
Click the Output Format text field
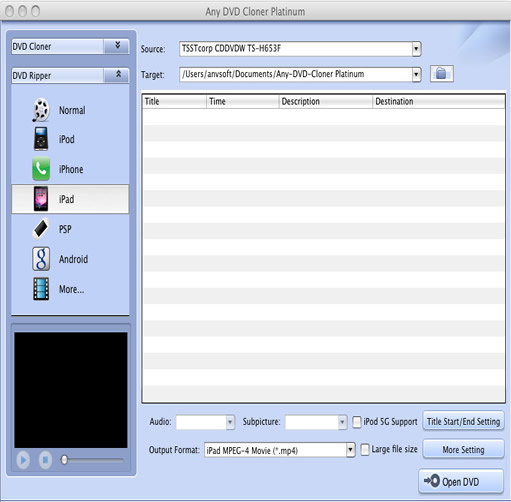point(275,450)
